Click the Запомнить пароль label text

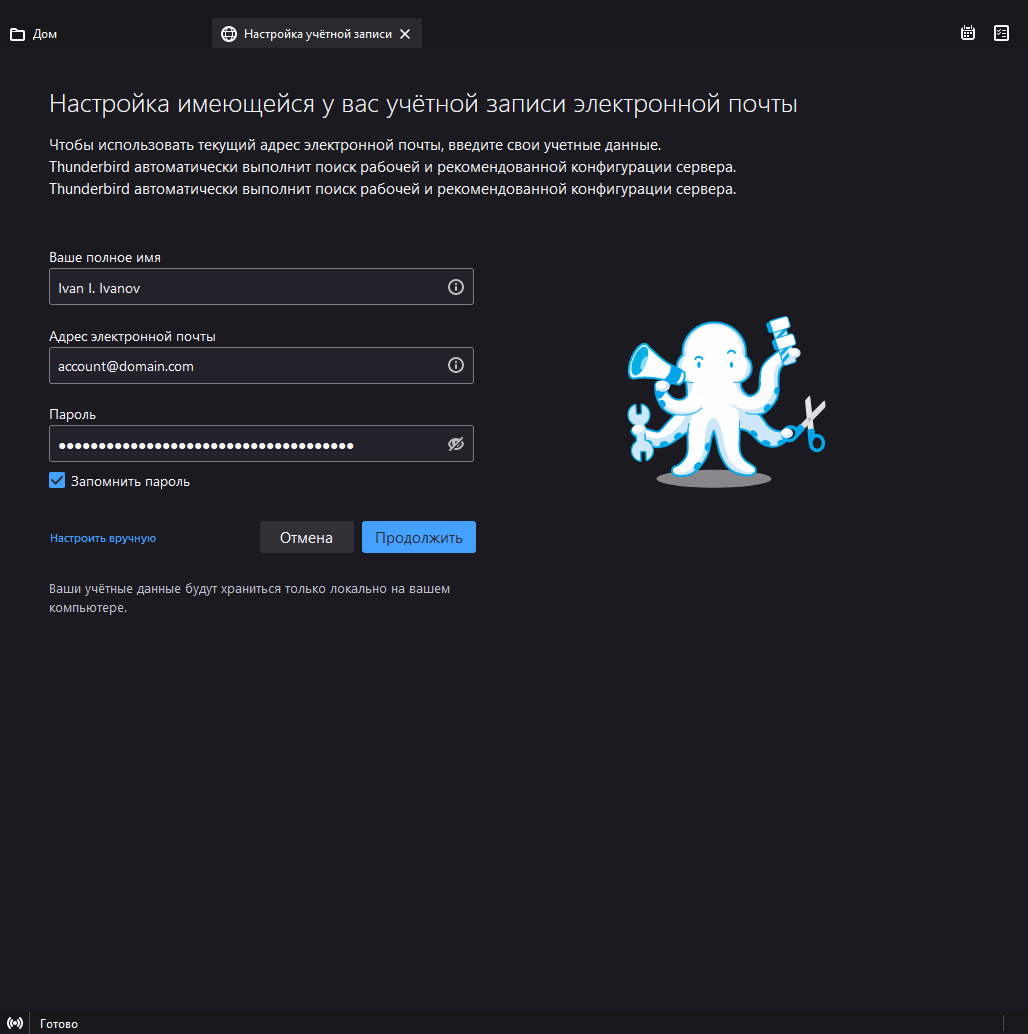click(x=130, y=482)
